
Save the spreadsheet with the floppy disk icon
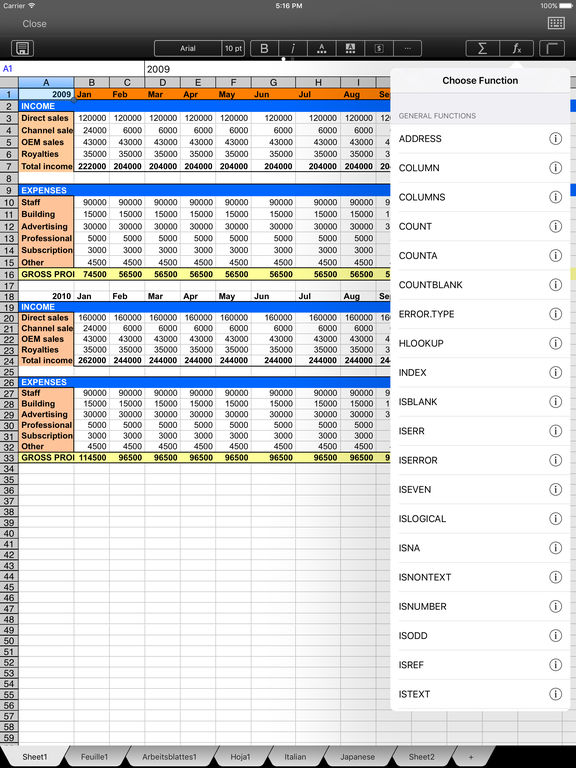(x=23, y=48)
